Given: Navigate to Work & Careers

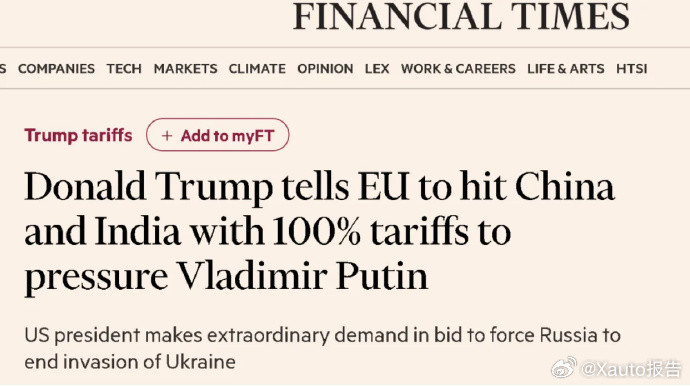Looking at the screenshot, I should click(458, 69).
